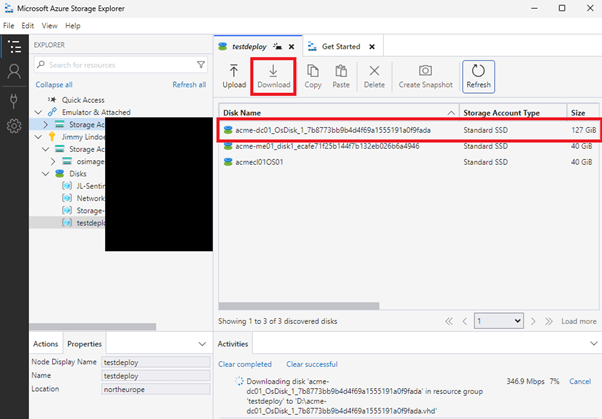
Task: Open the File menu
Action: tap(9, 25)
